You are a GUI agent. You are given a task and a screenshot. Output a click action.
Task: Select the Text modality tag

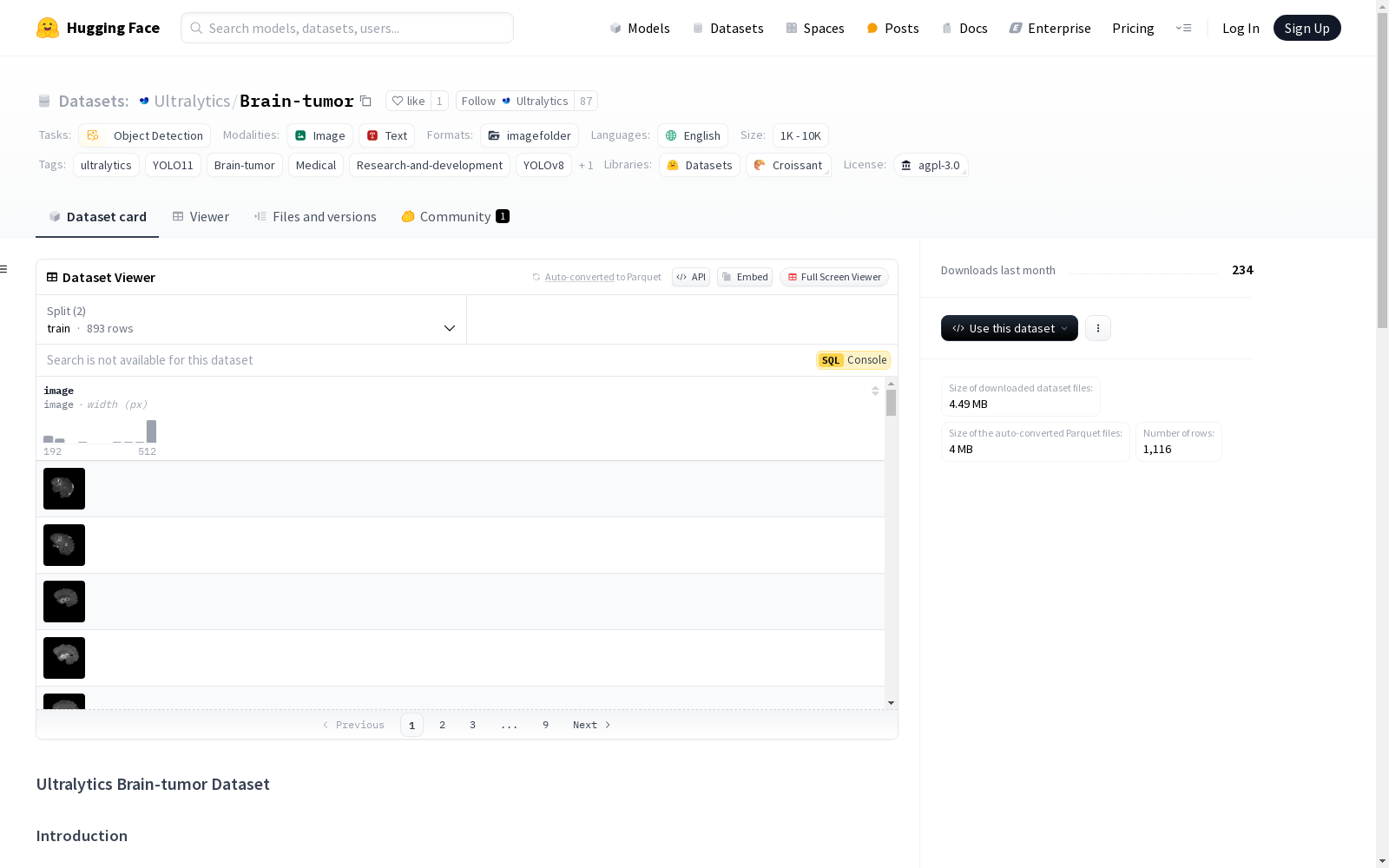click(x=387, y=135)
